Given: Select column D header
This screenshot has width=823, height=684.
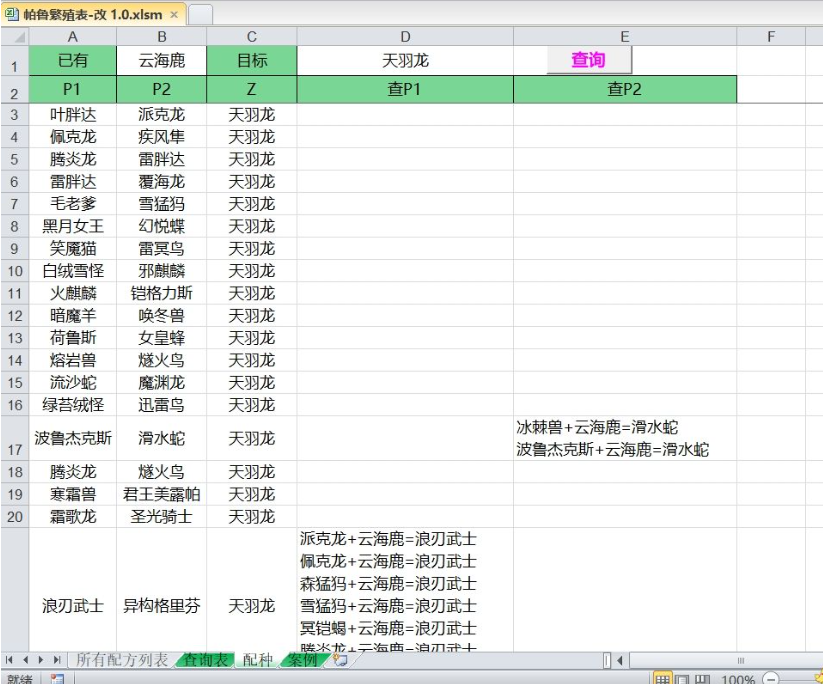Looking at the screenshot, I should pyautogui.click(x=405, y=37).
